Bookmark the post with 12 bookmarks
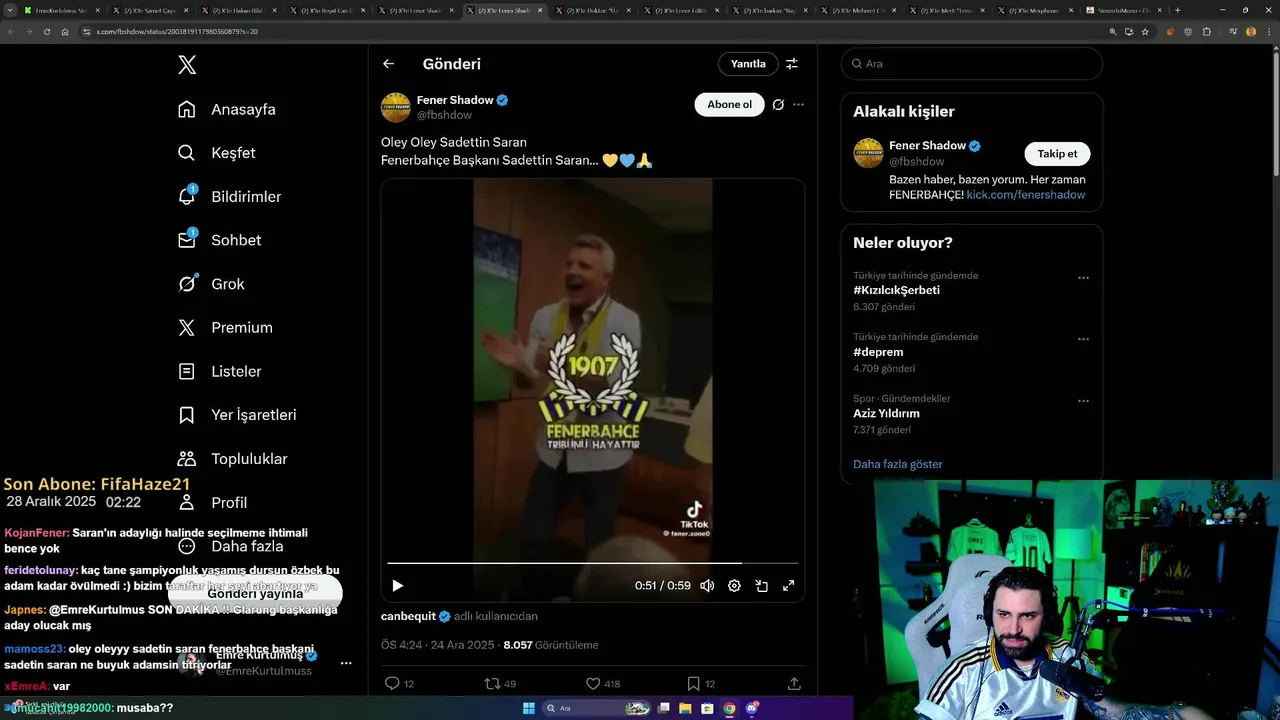 pos(693,684)
